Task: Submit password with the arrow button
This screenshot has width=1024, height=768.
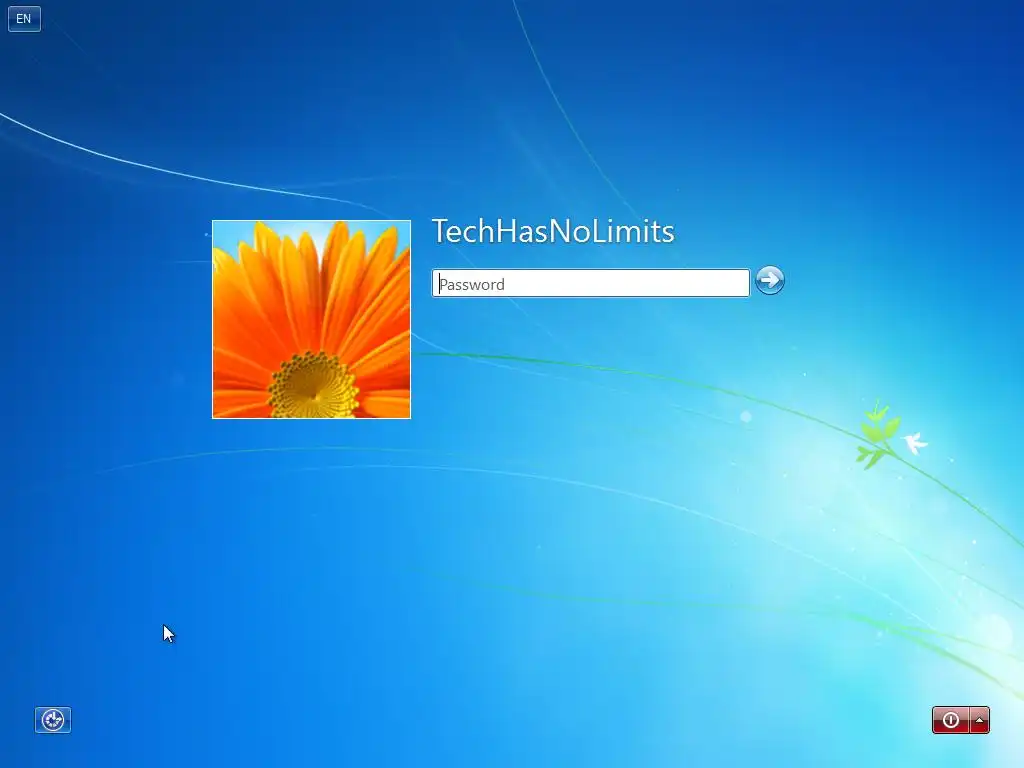Action: (x=769, y=281)
